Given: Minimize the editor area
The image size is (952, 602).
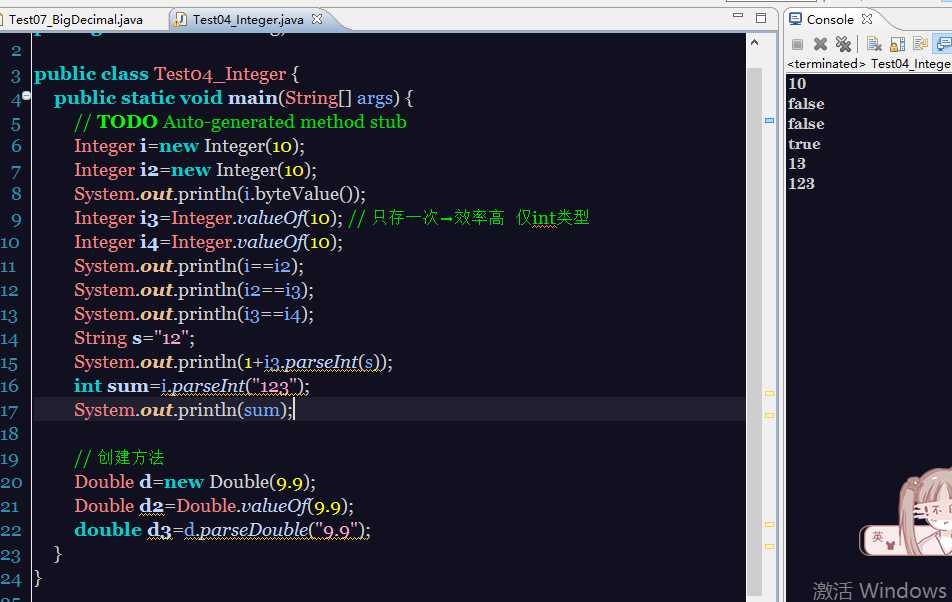Looking at the screenshot, I should [x=738, y=16].
